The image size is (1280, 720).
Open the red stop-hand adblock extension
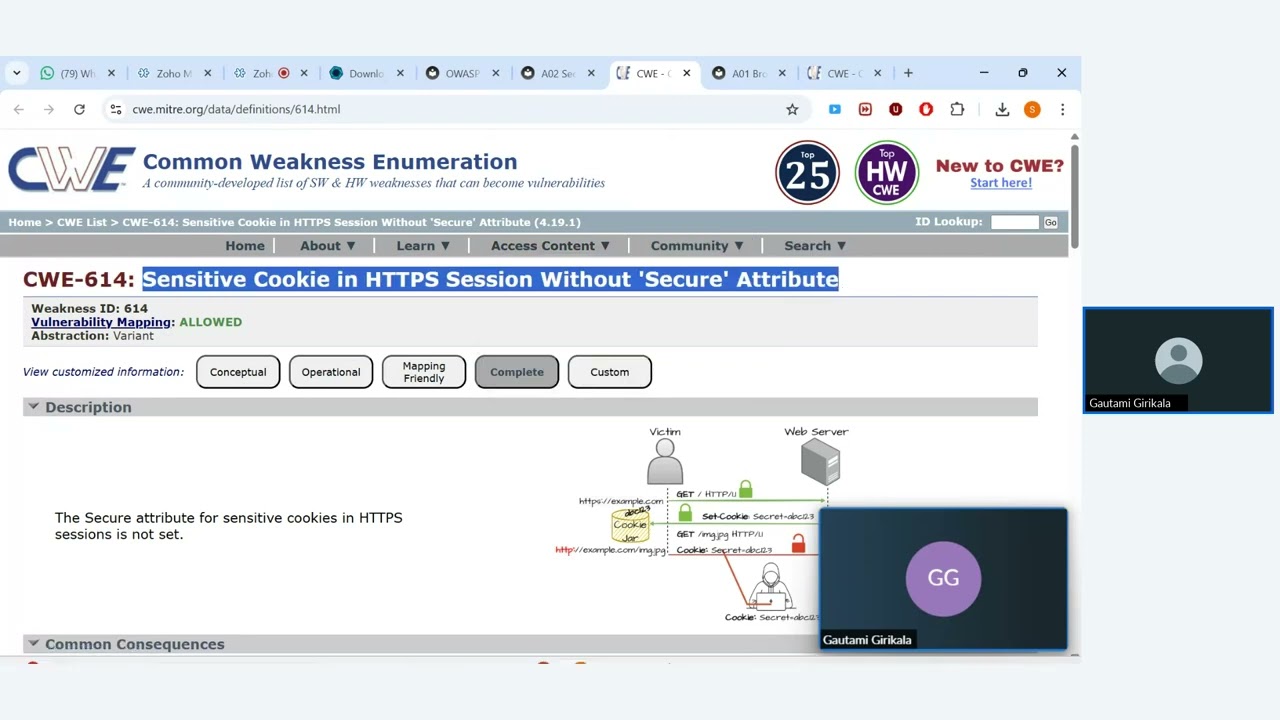pos(926,109)
